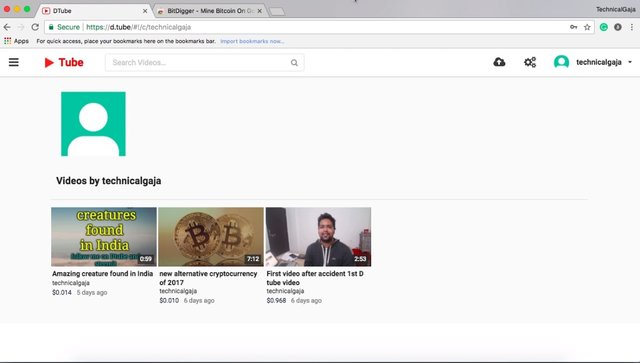Open the First video after accident thumbnail
Screen dimensions: 640x363
pyautogui.click(x=318, y=237)
